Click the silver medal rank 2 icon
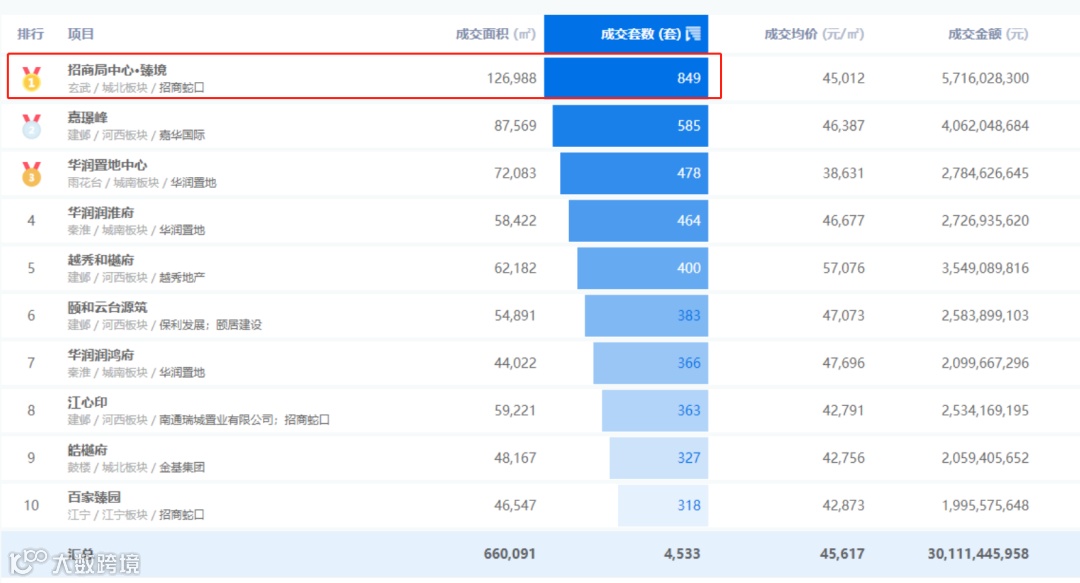The width and height of the screenshot is (1080, 583). tap(31, 126)
